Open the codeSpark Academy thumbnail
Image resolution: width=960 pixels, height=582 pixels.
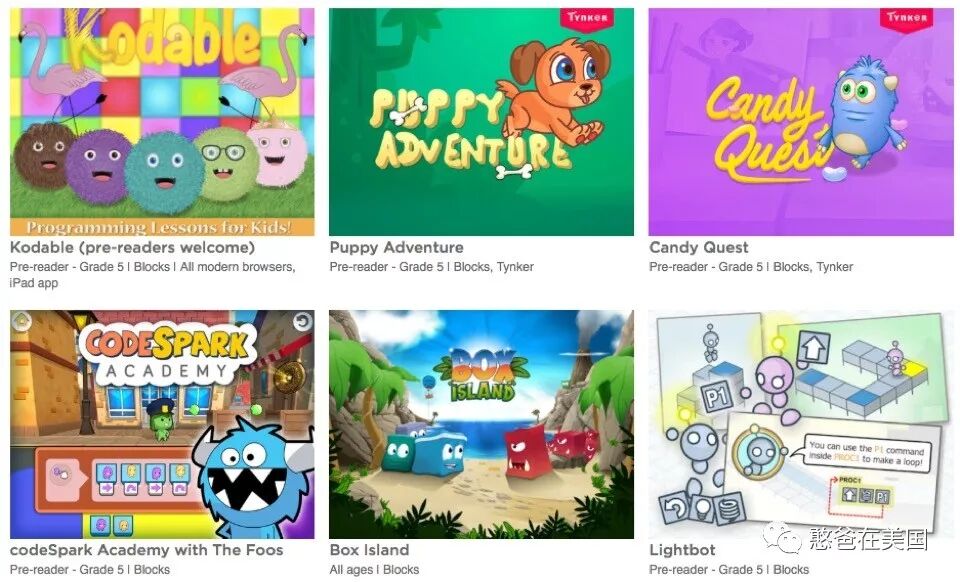pyautogui.click(x=162, y=424)
